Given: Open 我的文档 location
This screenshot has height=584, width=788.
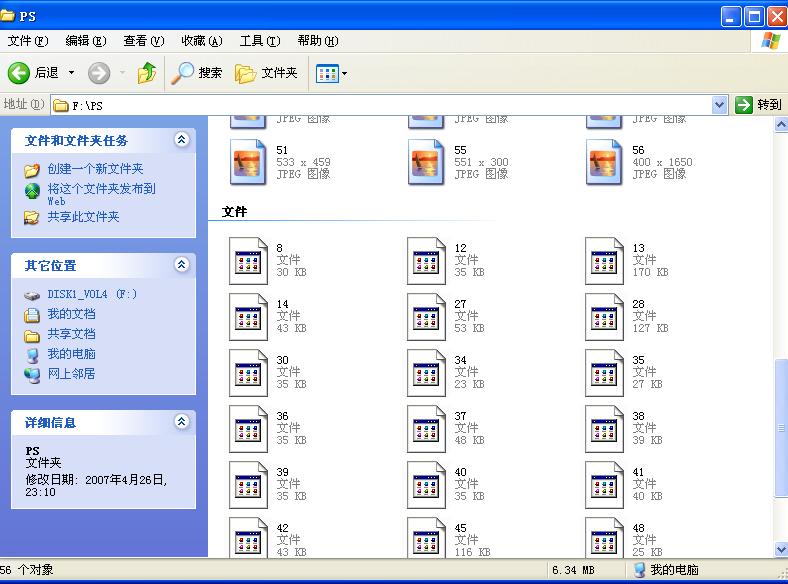Looking at the screenshot, I should pyautogui.click(x=71, y=314).
